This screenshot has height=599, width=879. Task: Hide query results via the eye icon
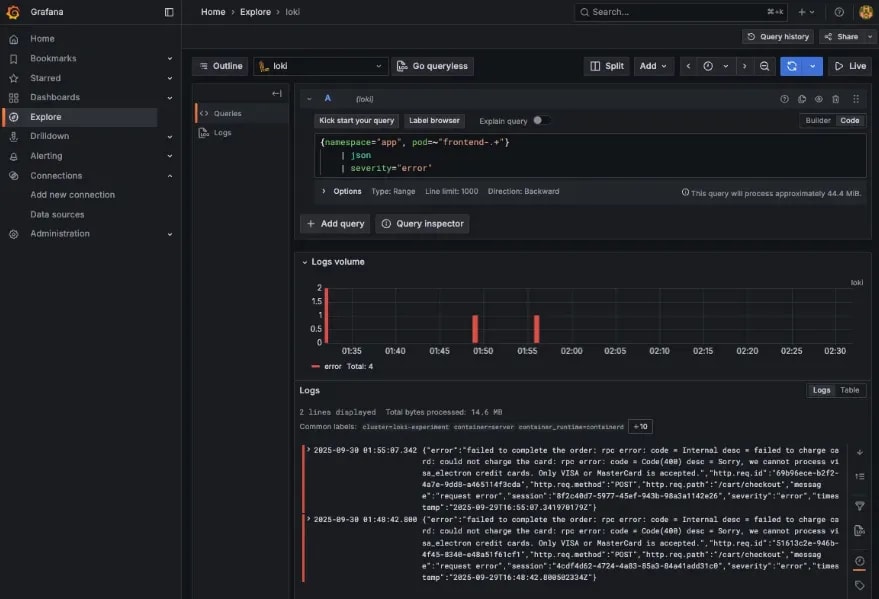click(819, 99)
